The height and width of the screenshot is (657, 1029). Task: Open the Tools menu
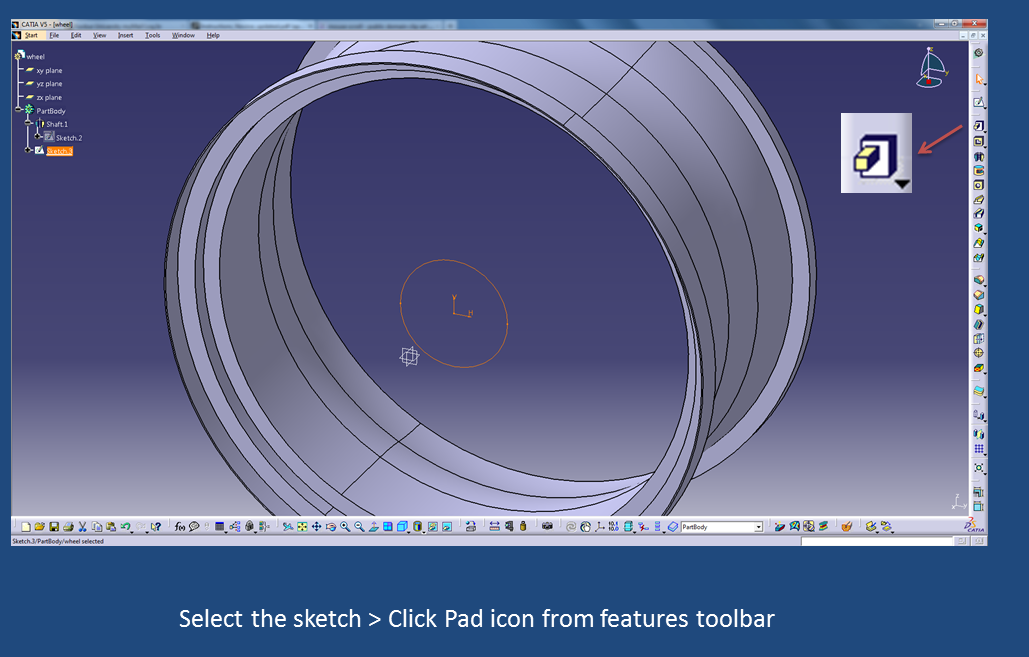(x=152, y=35)
